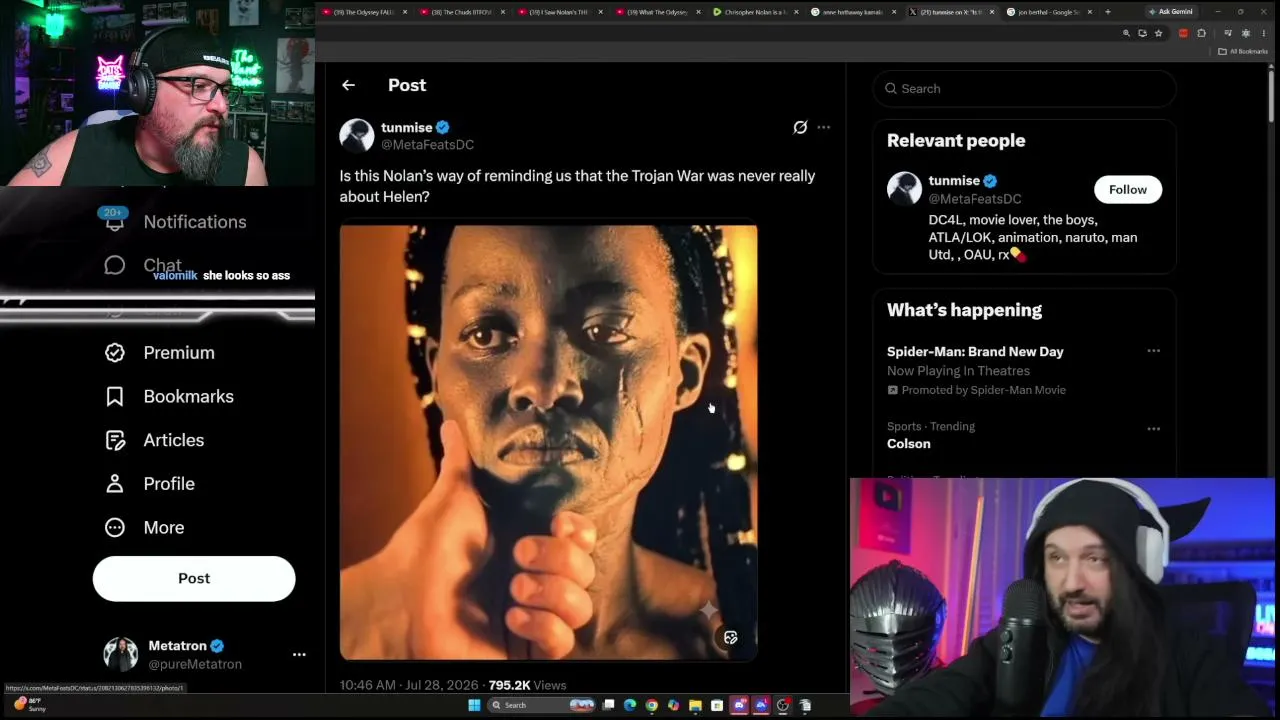The width and height of the screenshot is (1280, 720).
Task: Click the Ask Gemini button
Action: tap(1170, 12)
